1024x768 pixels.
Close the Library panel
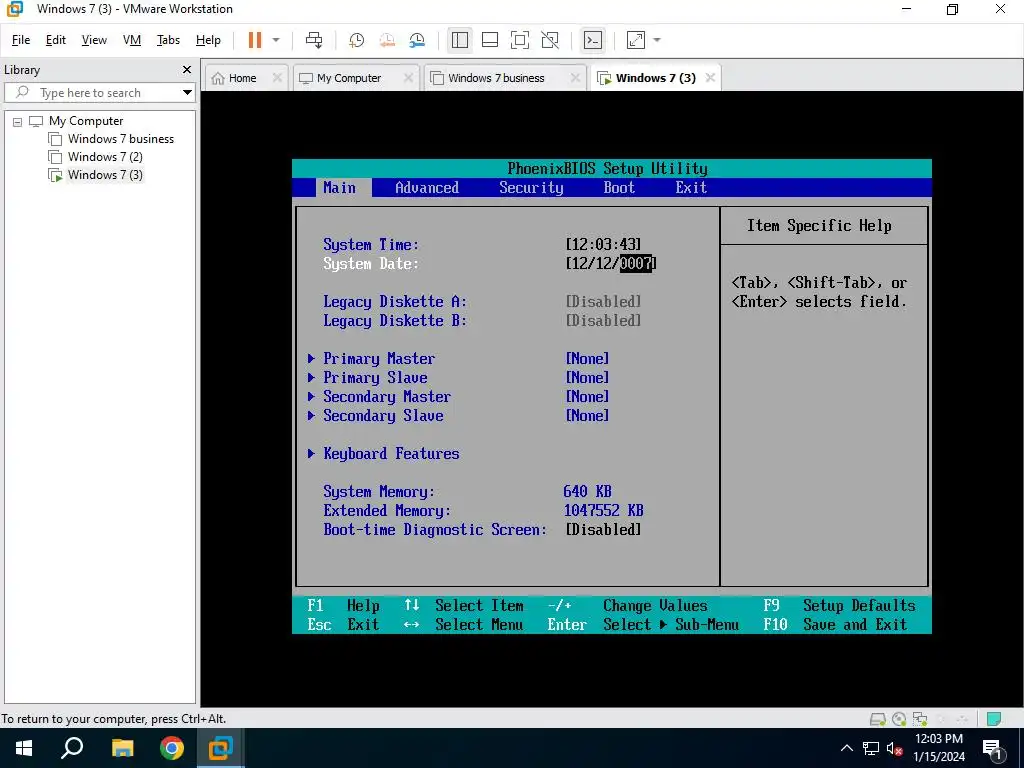point(187,69)
